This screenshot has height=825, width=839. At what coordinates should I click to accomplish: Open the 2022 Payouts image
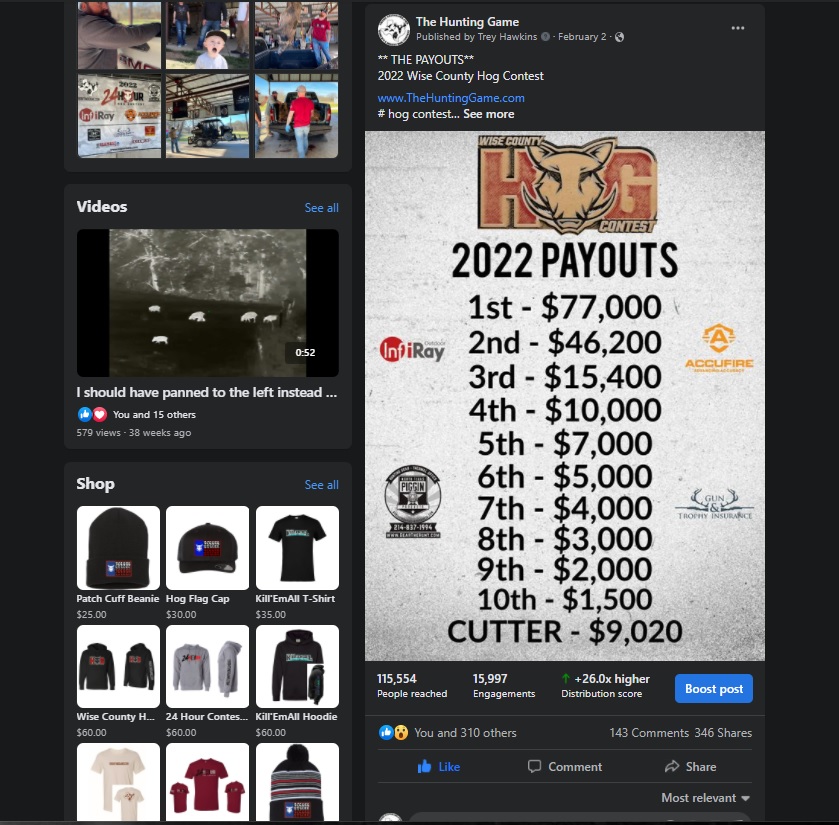[565, 396]
